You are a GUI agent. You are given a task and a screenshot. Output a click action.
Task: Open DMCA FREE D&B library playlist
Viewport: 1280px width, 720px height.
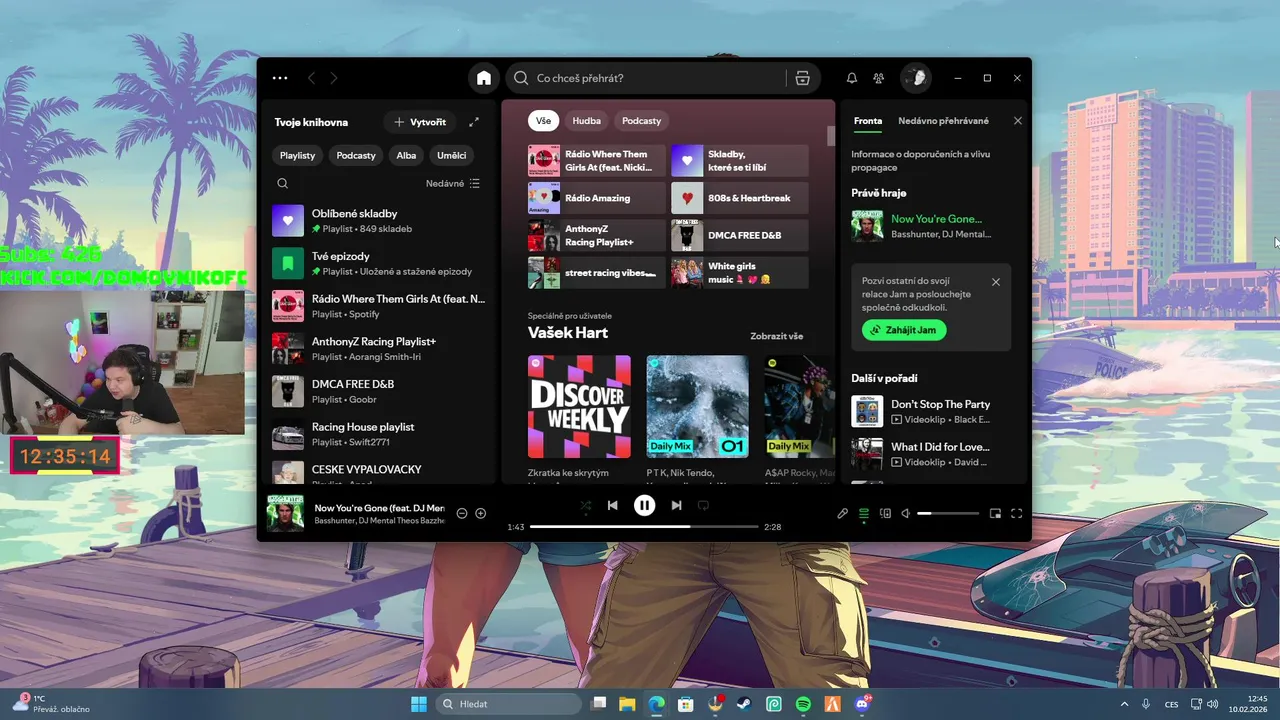[x=378, y=391]
